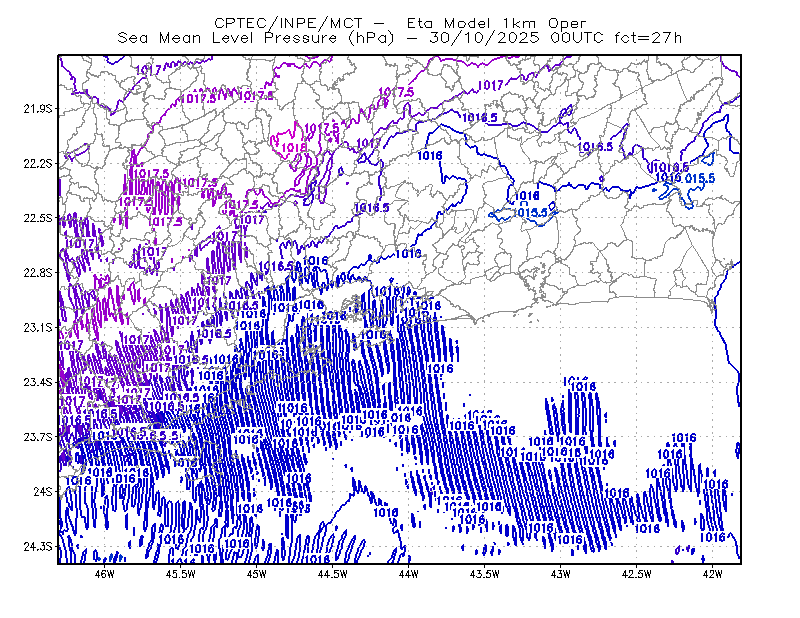Click the 43.5W longitude axis label

click(485, 574)
